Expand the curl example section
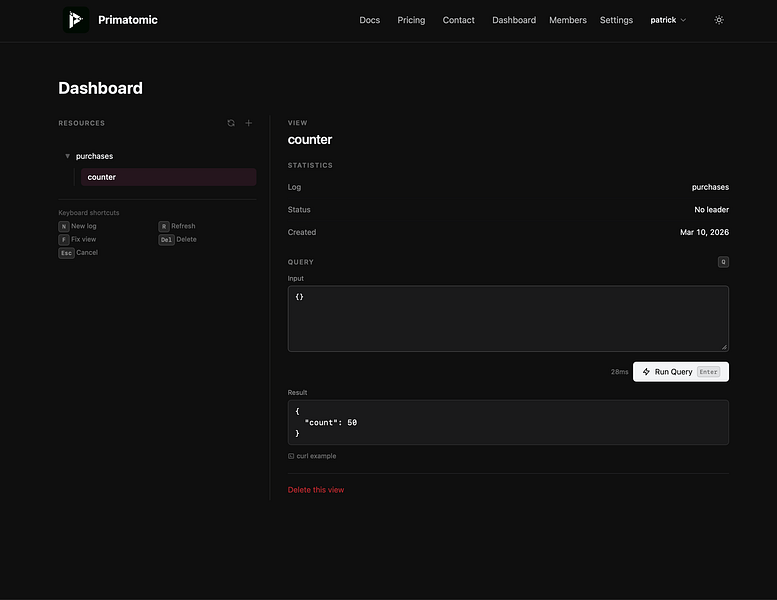The height and width of the screenshot is (600, 777). tap(316, 456)
